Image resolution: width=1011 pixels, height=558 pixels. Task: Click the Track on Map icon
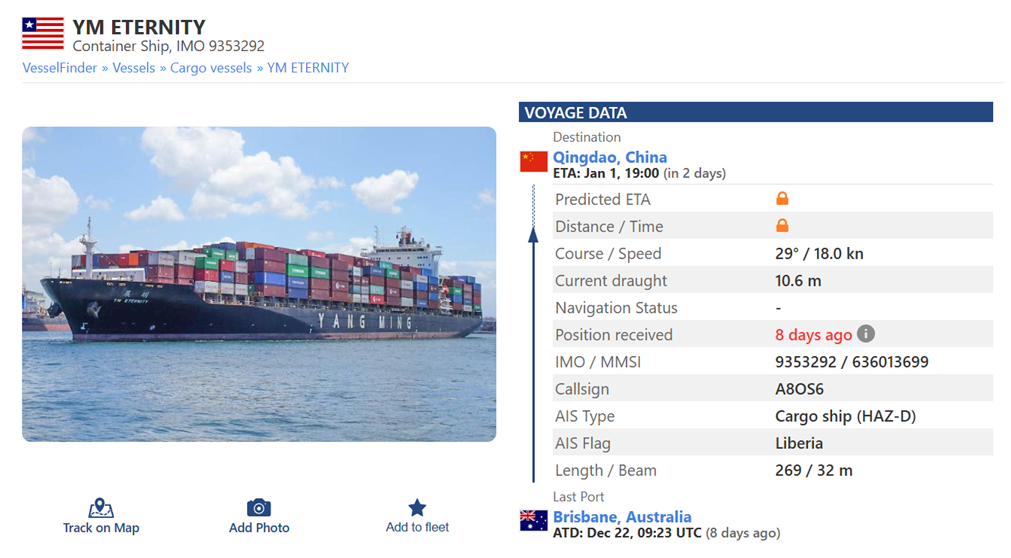[101, 508]
